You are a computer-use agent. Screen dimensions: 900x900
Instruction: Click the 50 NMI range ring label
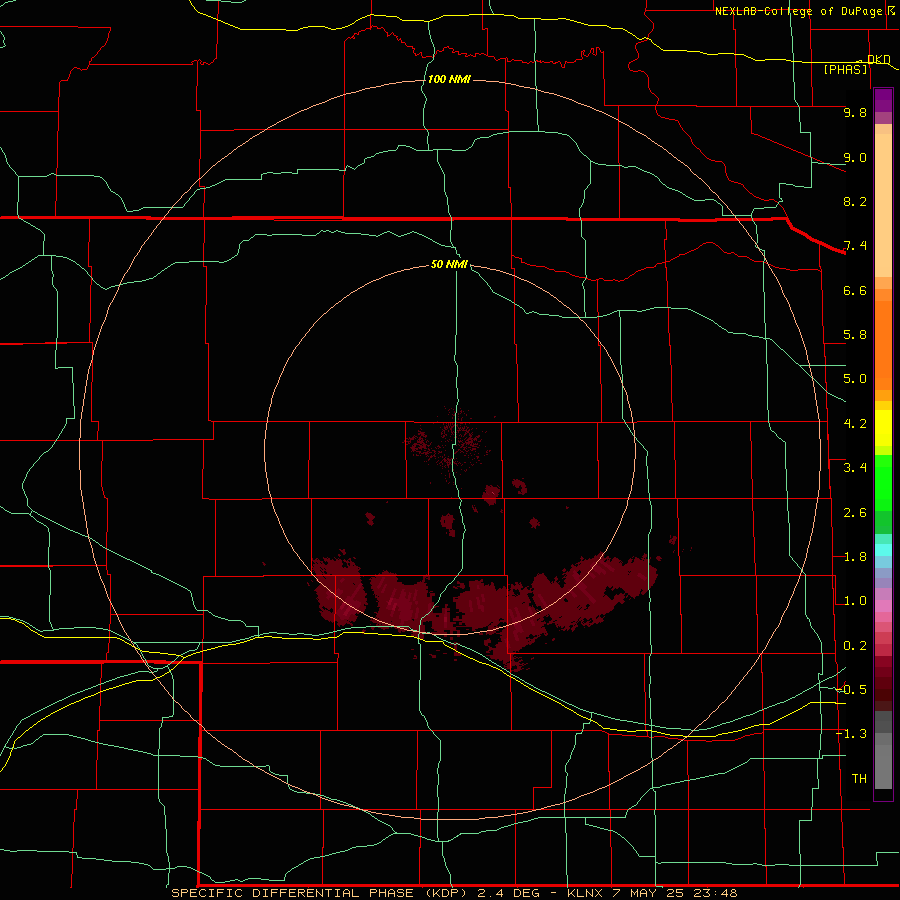[449, 264]
